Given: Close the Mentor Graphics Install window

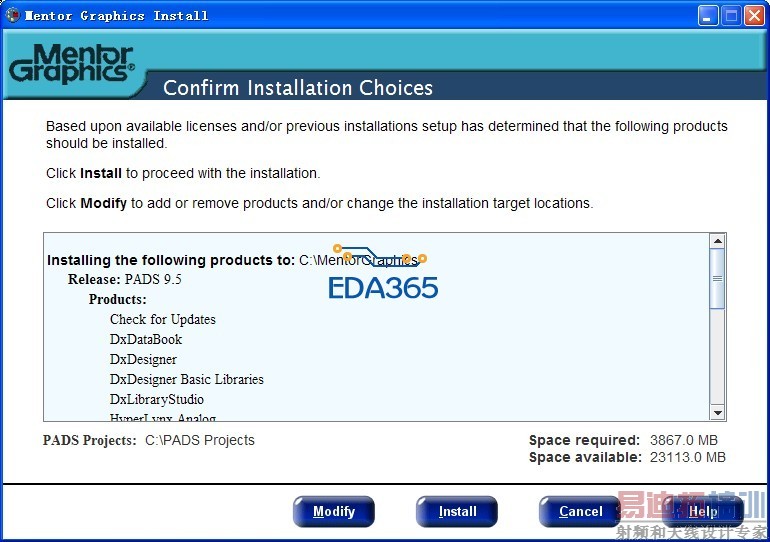Looking at the screenshot, I should (754, 16).
